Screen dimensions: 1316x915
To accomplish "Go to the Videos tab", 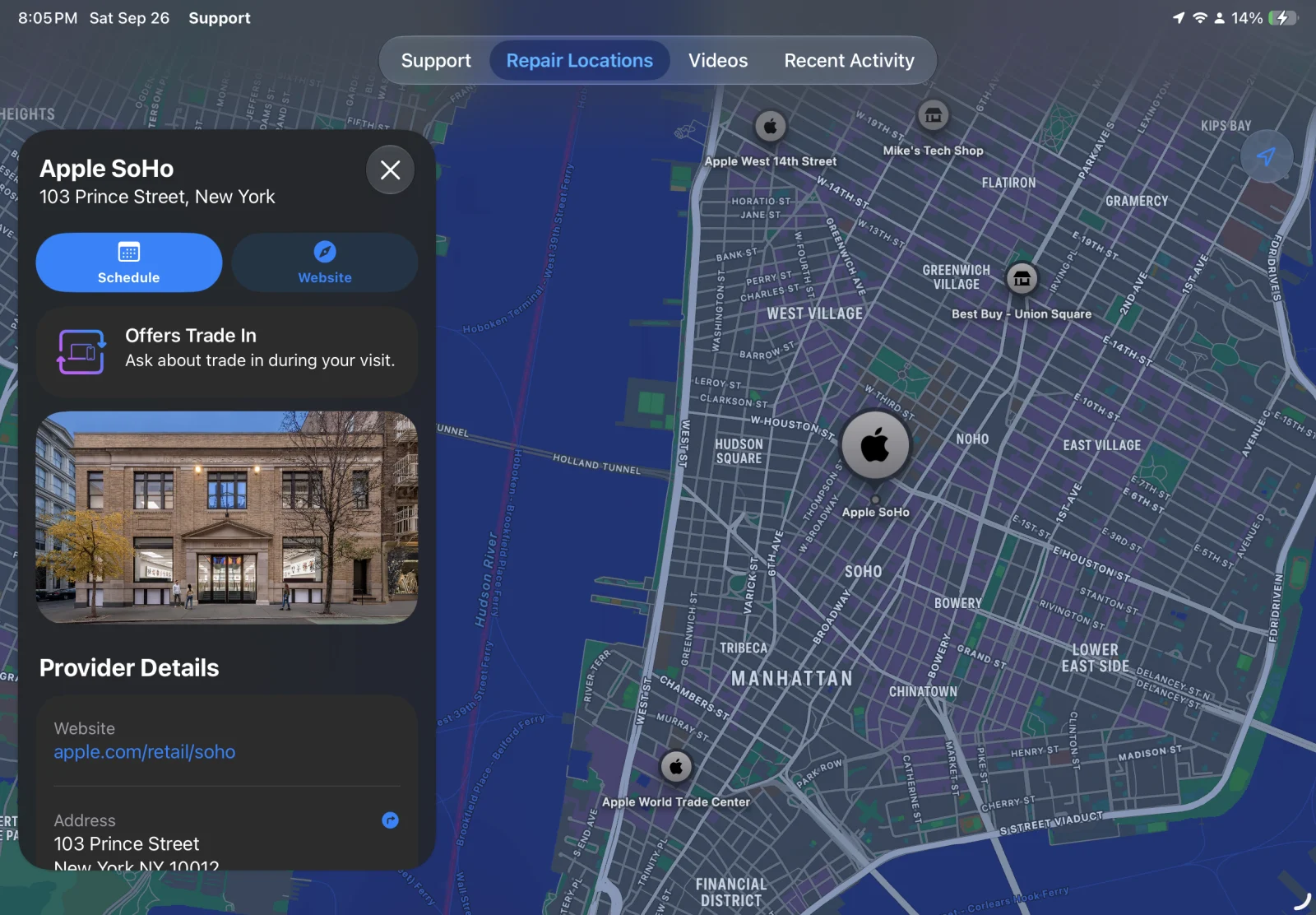I will click(x=718, y=61).
